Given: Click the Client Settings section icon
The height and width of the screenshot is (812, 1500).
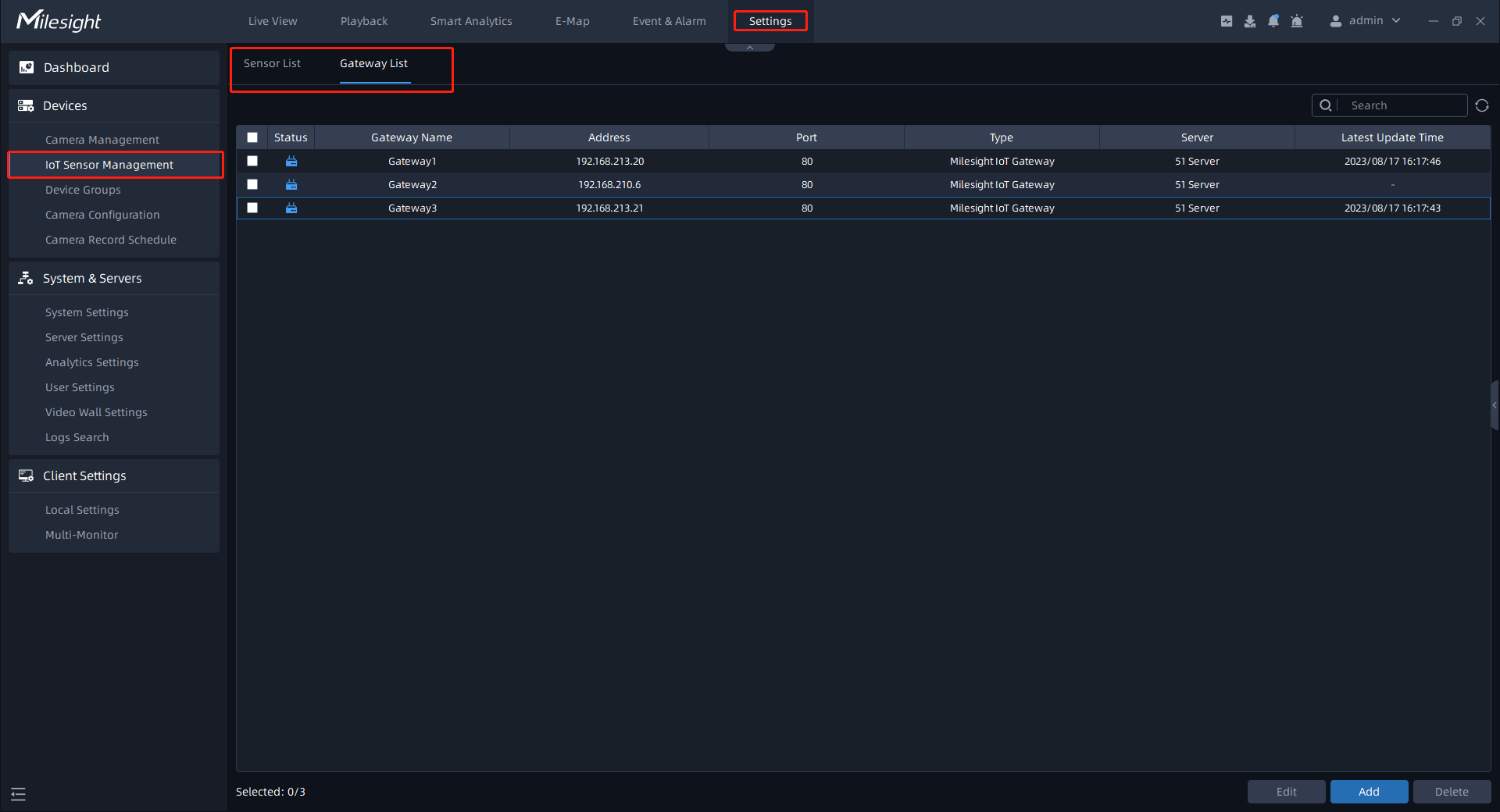Looking at the screenshot, I should (x=26, y=475).
